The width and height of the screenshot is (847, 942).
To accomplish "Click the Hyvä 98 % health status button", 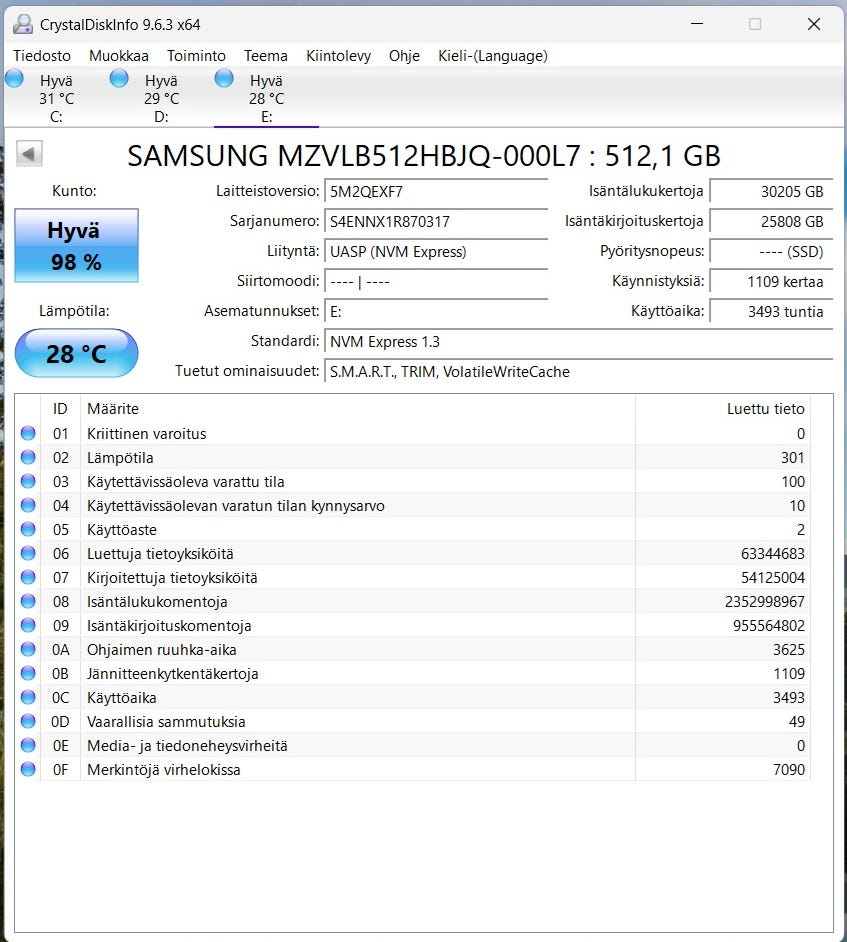I will tap(76, 246).
